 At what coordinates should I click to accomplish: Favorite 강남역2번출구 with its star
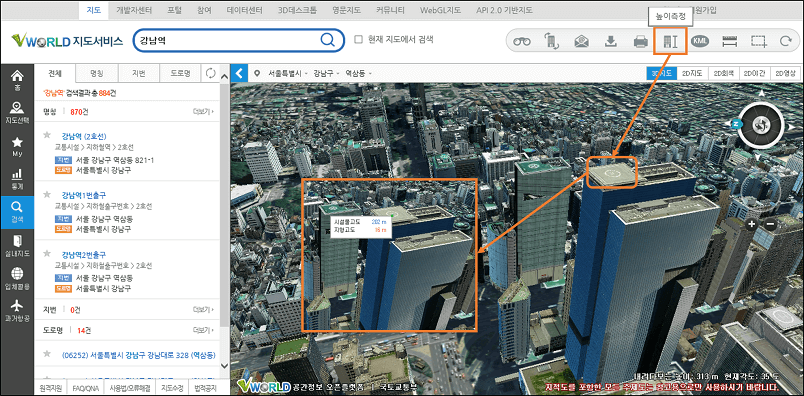47,253
